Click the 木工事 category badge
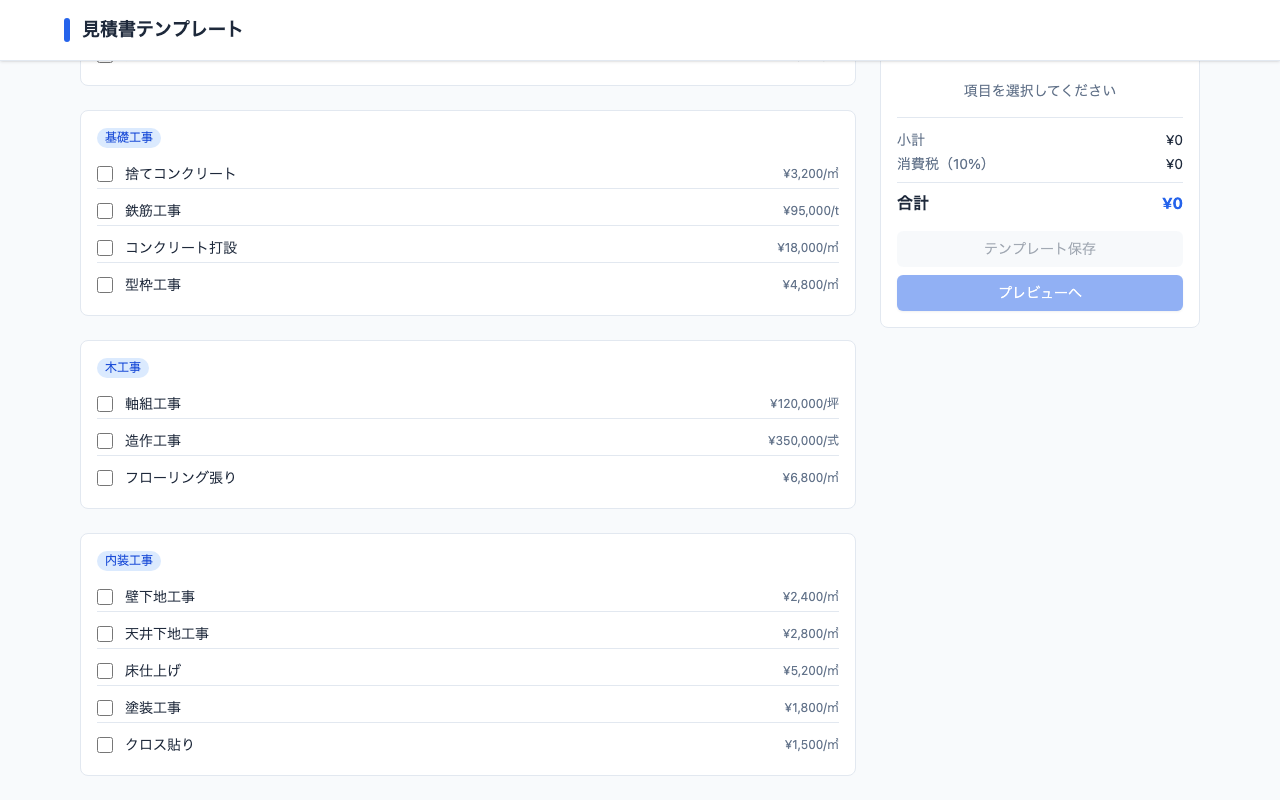Viewport: 1280px width, 800px height. 123,368
